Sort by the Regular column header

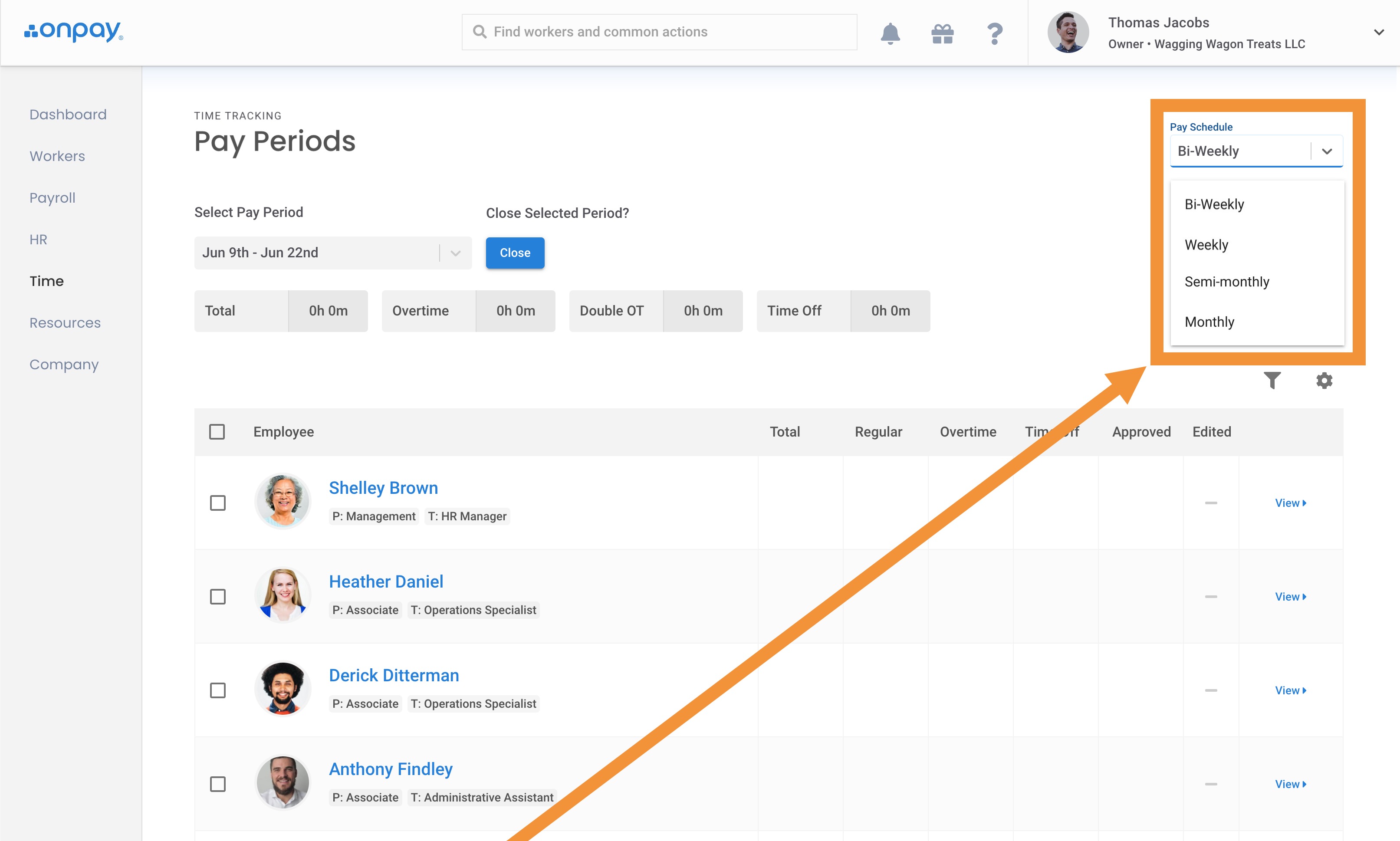coord(878,432)
